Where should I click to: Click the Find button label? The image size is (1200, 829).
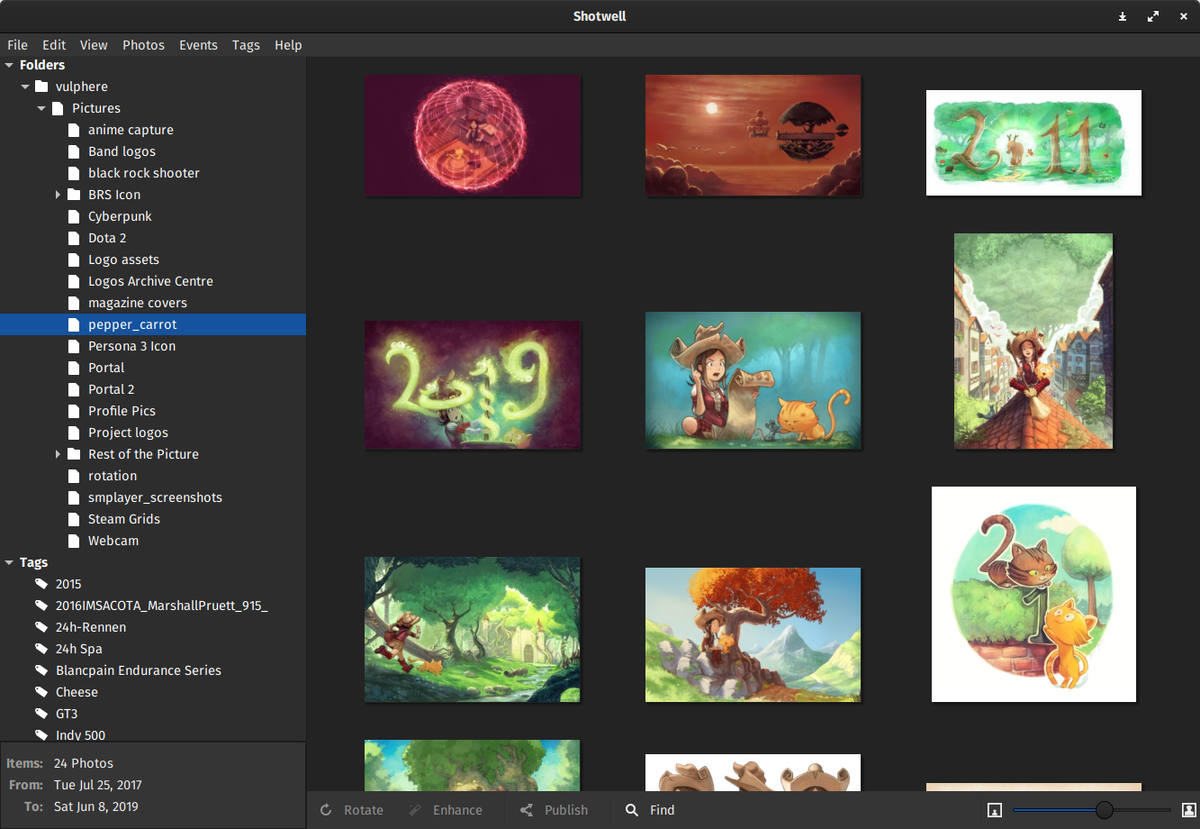tap(662, 810)
